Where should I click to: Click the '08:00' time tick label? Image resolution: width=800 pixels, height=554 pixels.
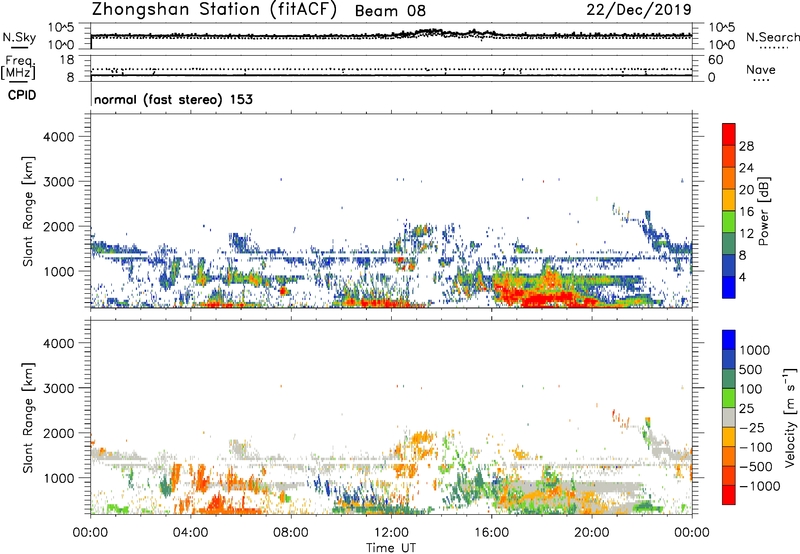point(291,533)
